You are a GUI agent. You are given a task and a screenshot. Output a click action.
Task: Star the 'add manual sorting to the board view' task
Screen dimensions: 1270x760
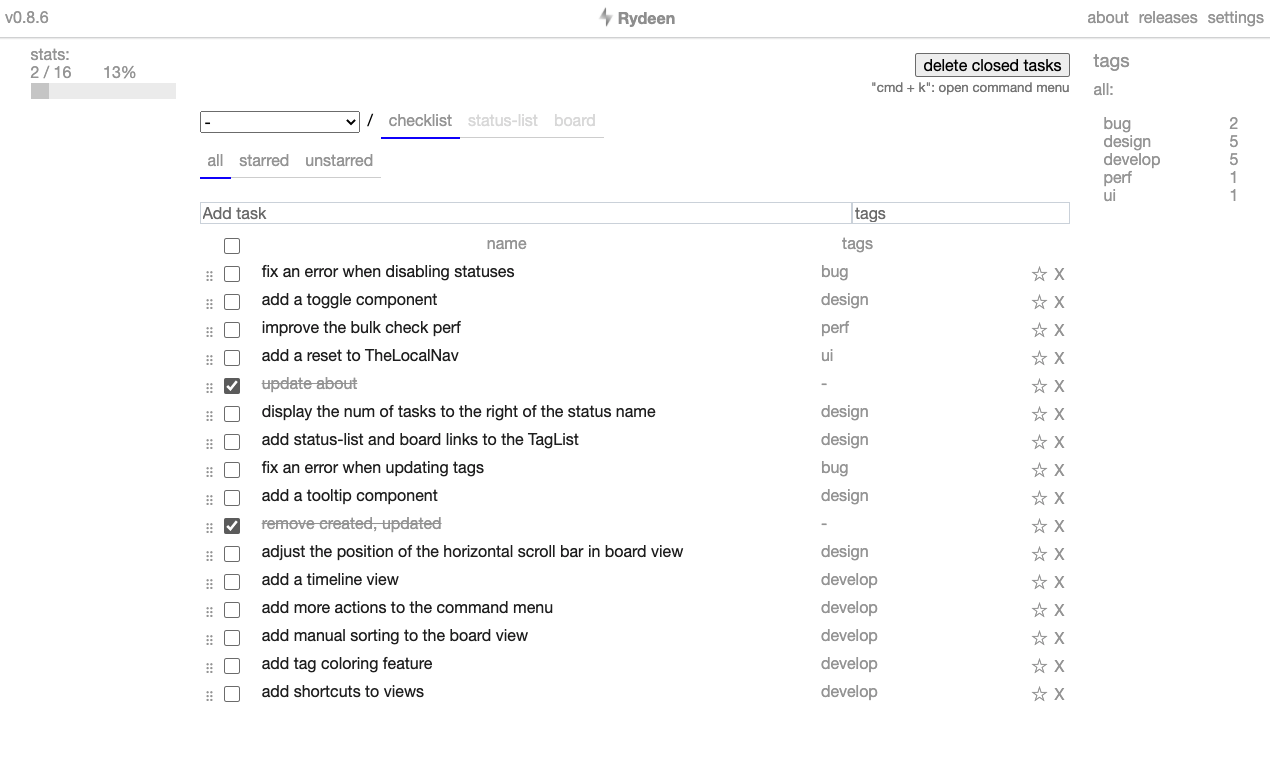(1039, 638)
